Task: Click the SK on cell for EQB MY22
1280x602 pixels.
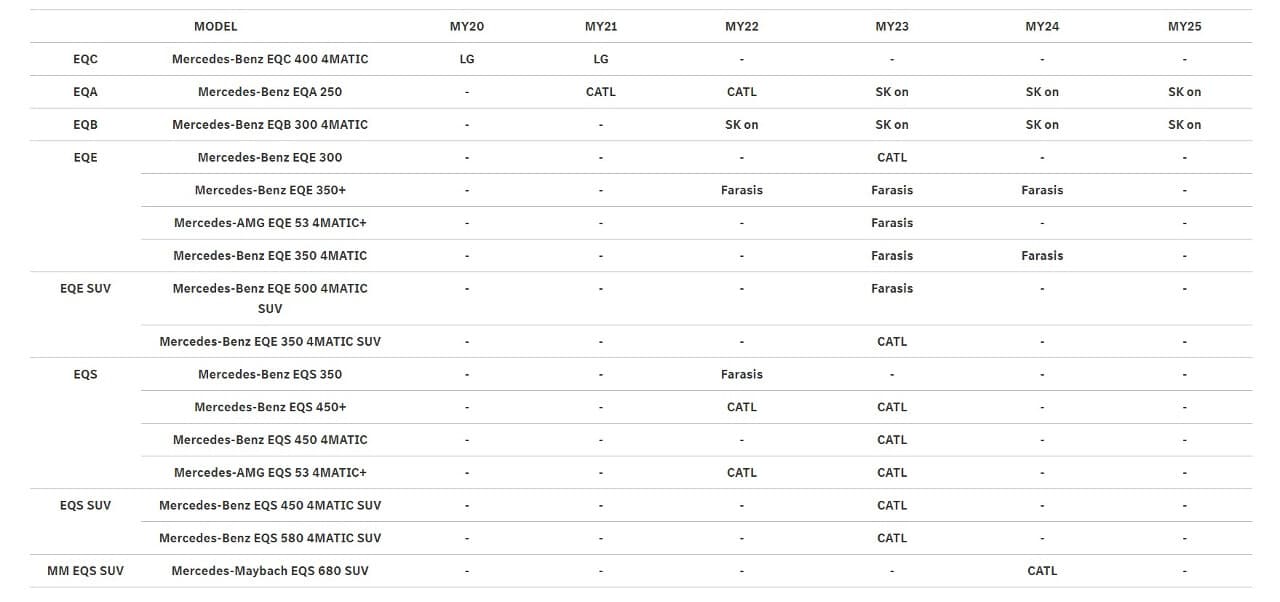Action: (x=742, y=125)
